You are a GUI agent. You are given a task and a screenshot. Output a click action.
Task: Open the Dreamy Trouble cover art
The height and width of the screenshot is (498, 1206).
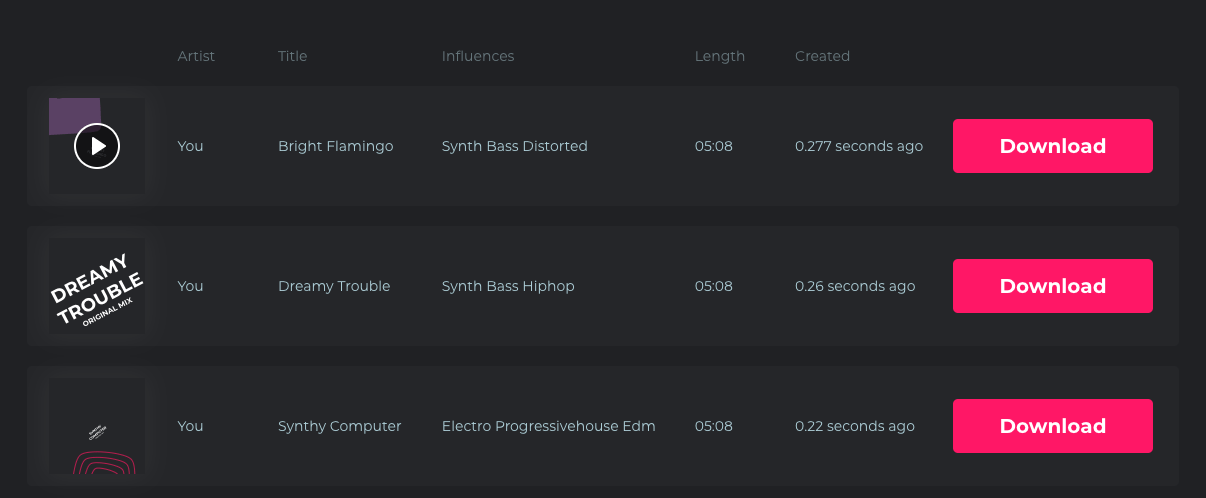[97, 286]
